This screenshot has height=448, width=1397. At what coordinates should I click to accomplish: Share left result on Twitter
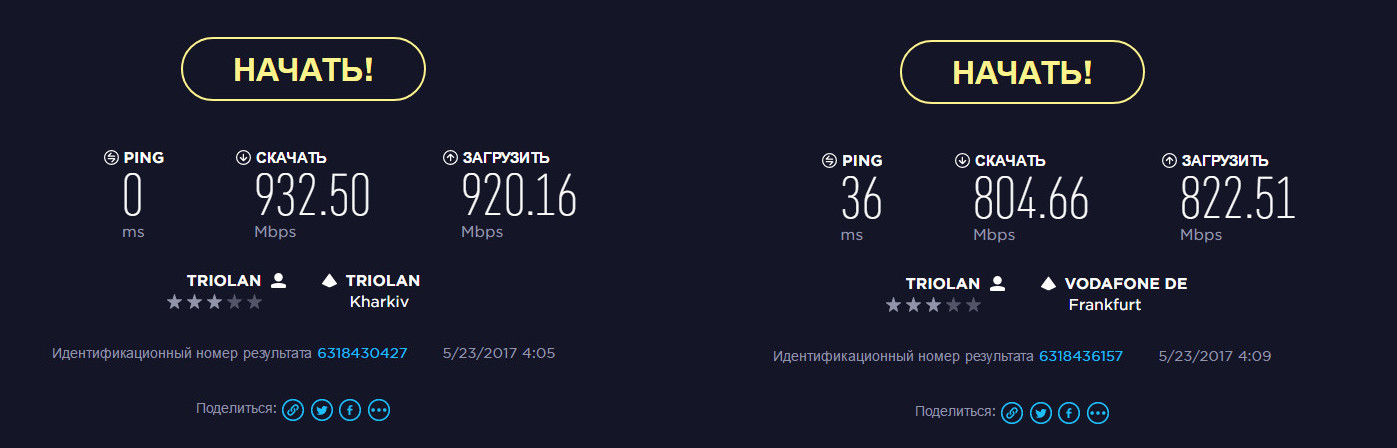321,409
